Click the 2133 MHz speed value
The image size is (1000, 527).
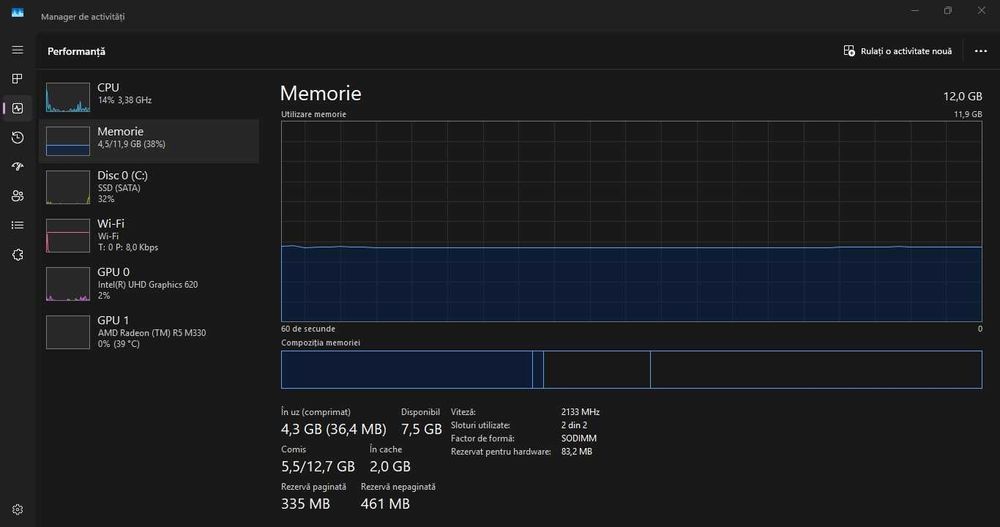click(x=580, y=412)
